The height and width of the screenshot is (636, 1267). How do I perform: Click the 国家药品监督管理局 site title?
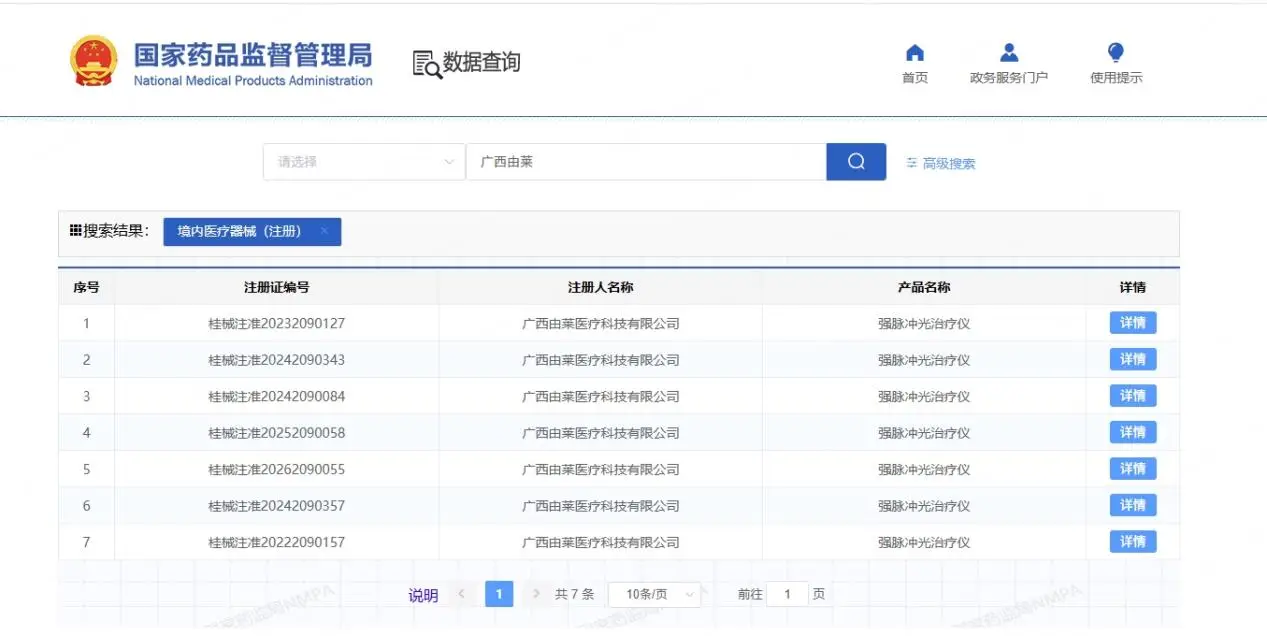pyautogui.click(x=253, y=54)
